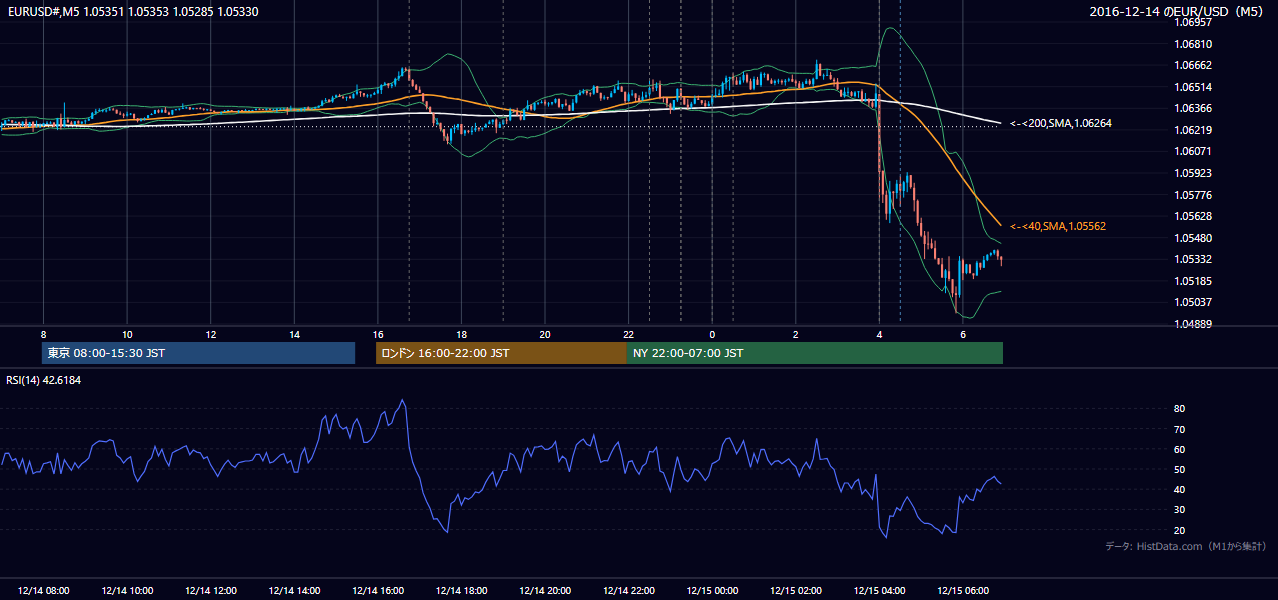1278x600 pixels.
Task: Click price axis value 1.05185
Action: click(x=1194, y=281)
